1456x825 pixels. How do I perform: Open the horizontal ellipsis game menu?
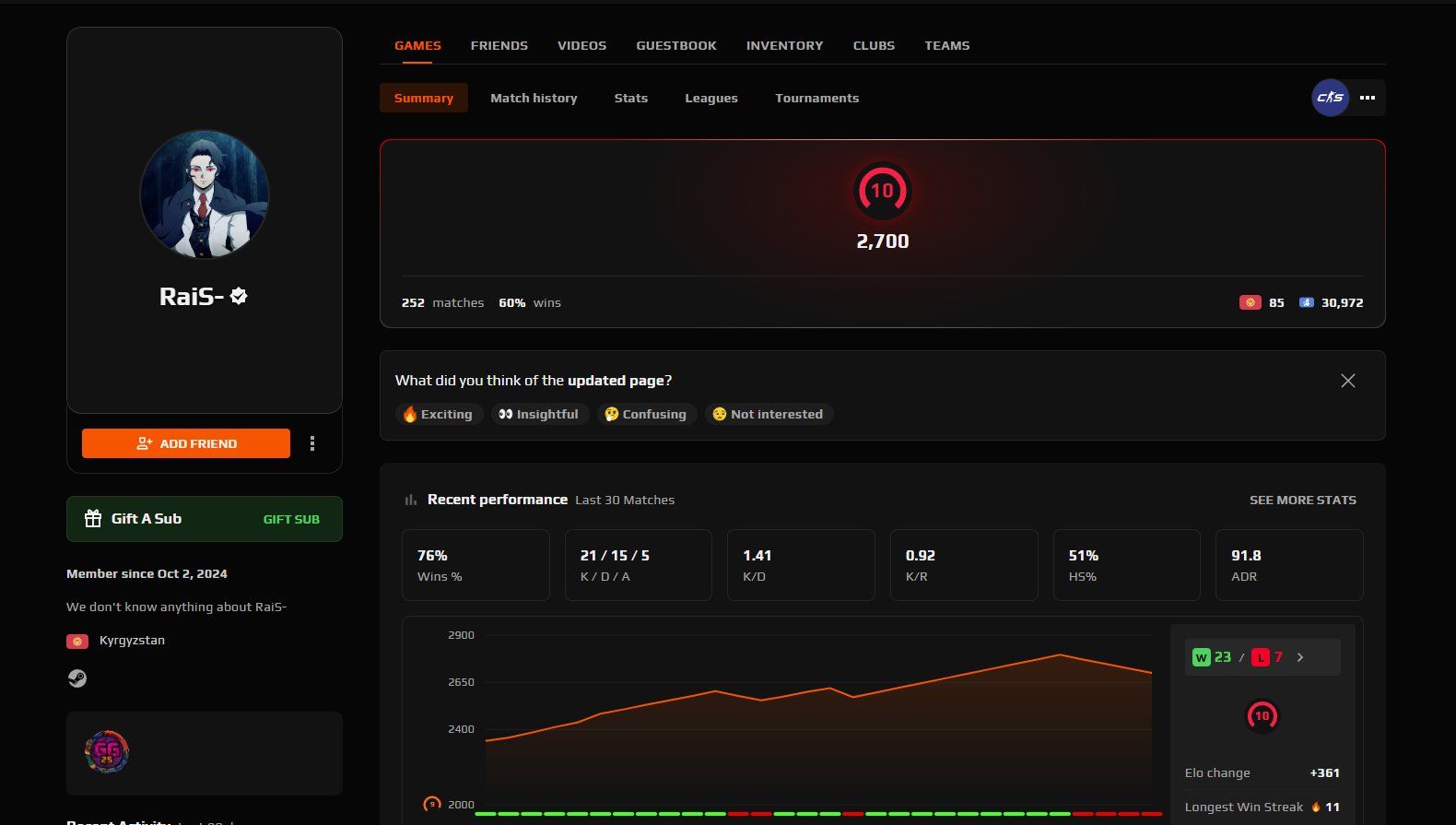click(1368, 98)
